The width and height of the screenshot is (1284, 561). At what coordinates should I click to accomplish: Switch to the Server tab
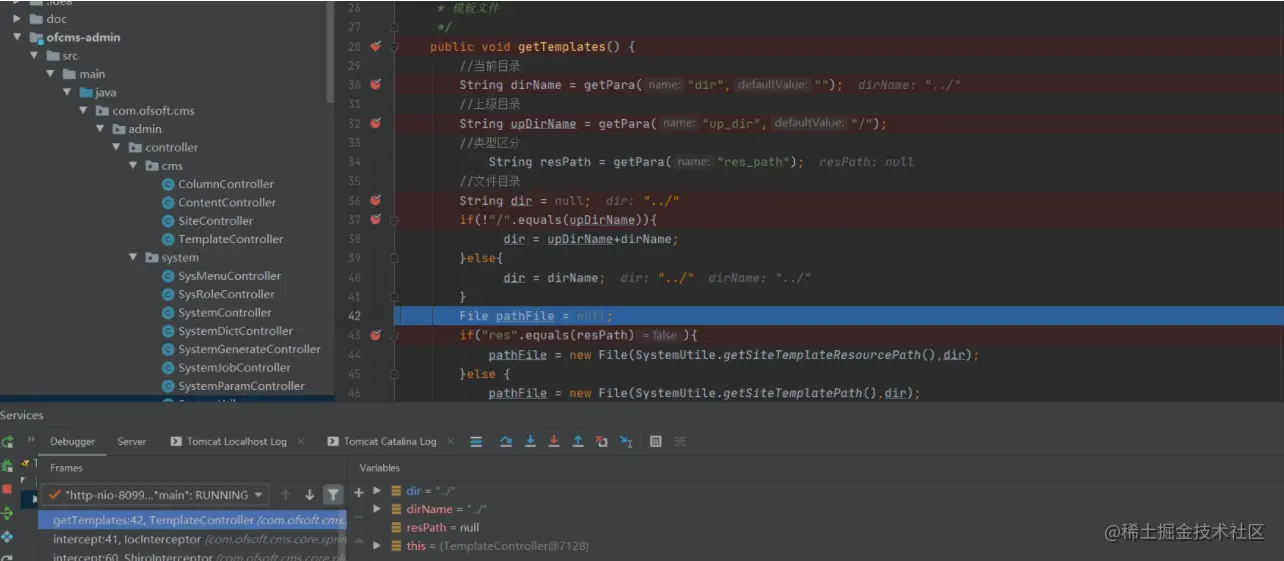(x=131, y=441)
